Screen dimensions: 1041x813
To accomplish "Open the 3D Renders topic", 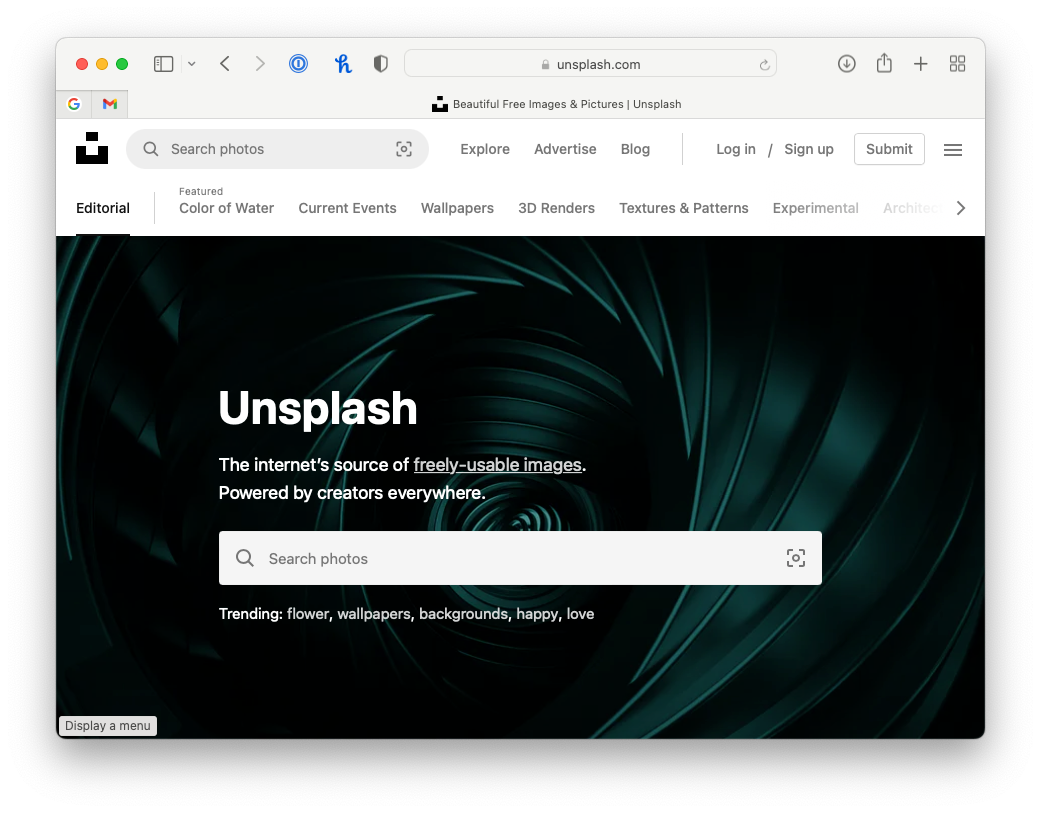I will 556,208.
